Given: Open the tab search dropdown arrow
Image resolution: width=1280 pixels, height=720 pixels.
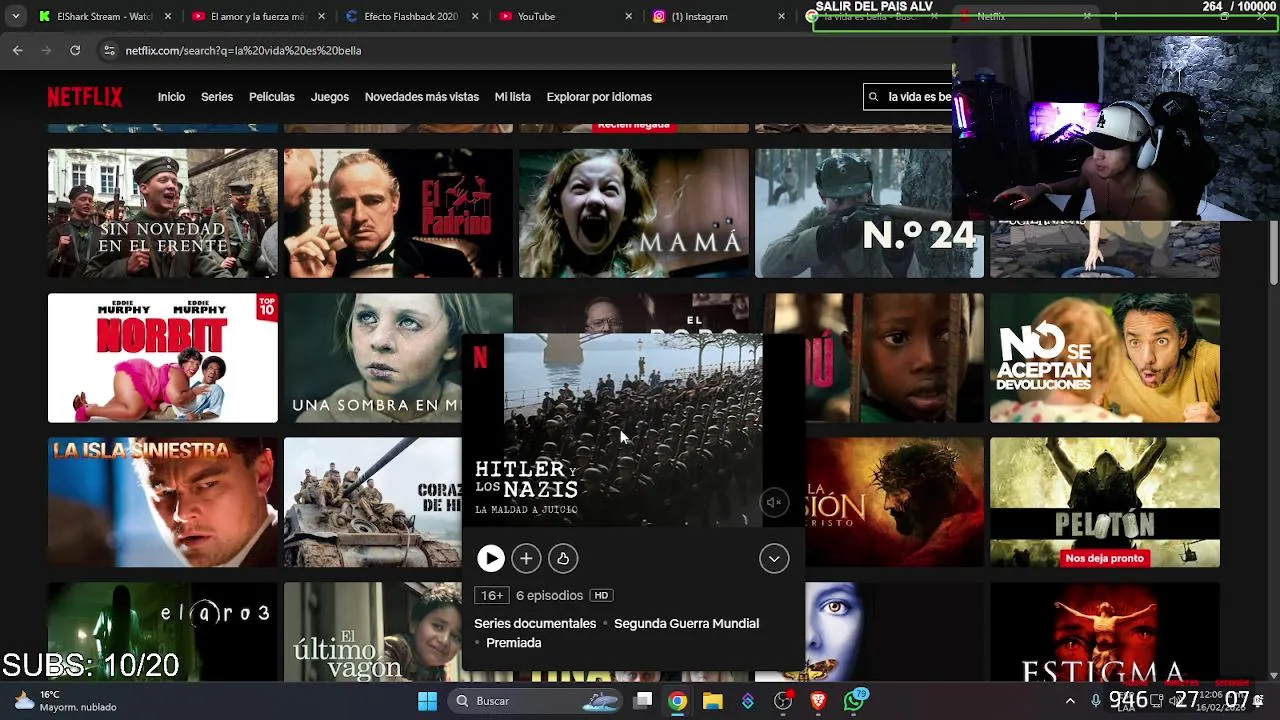Looking at the screenshot, I should click(15, 16).
